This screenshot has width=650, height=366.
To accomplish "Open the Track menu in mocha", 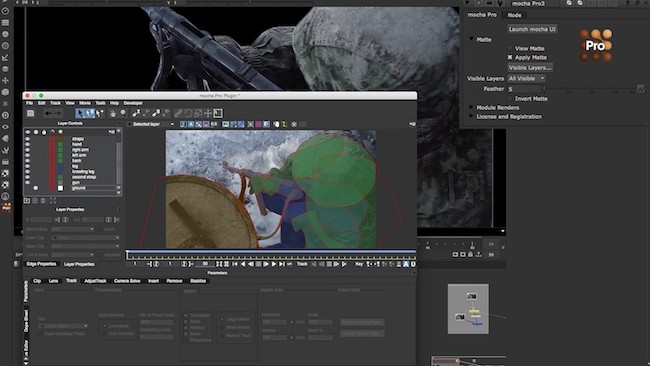I will click(55, 103).
